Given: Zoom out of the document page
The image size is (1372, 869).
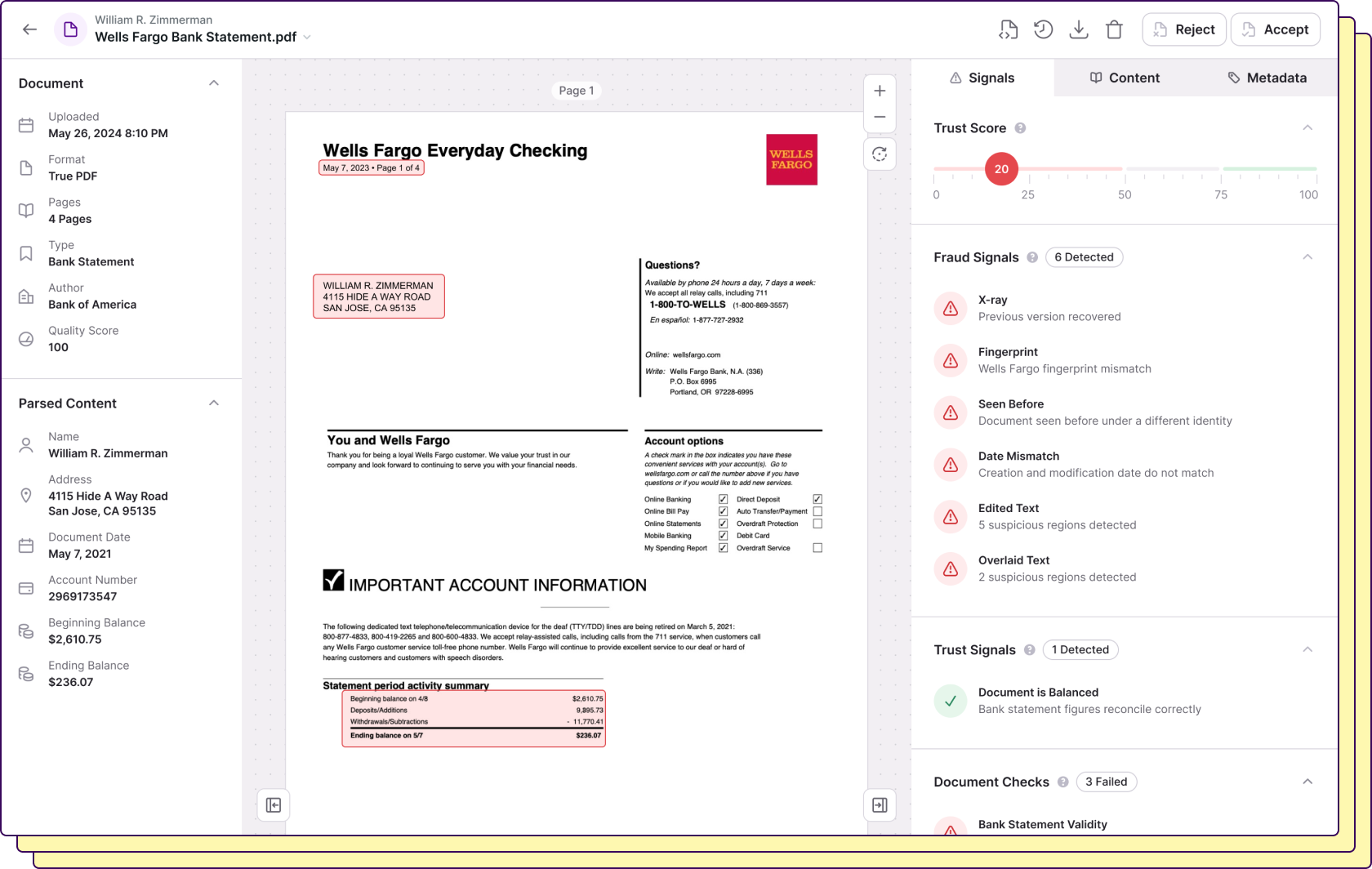Looking at the screenshot, I should tap(880, 117).
